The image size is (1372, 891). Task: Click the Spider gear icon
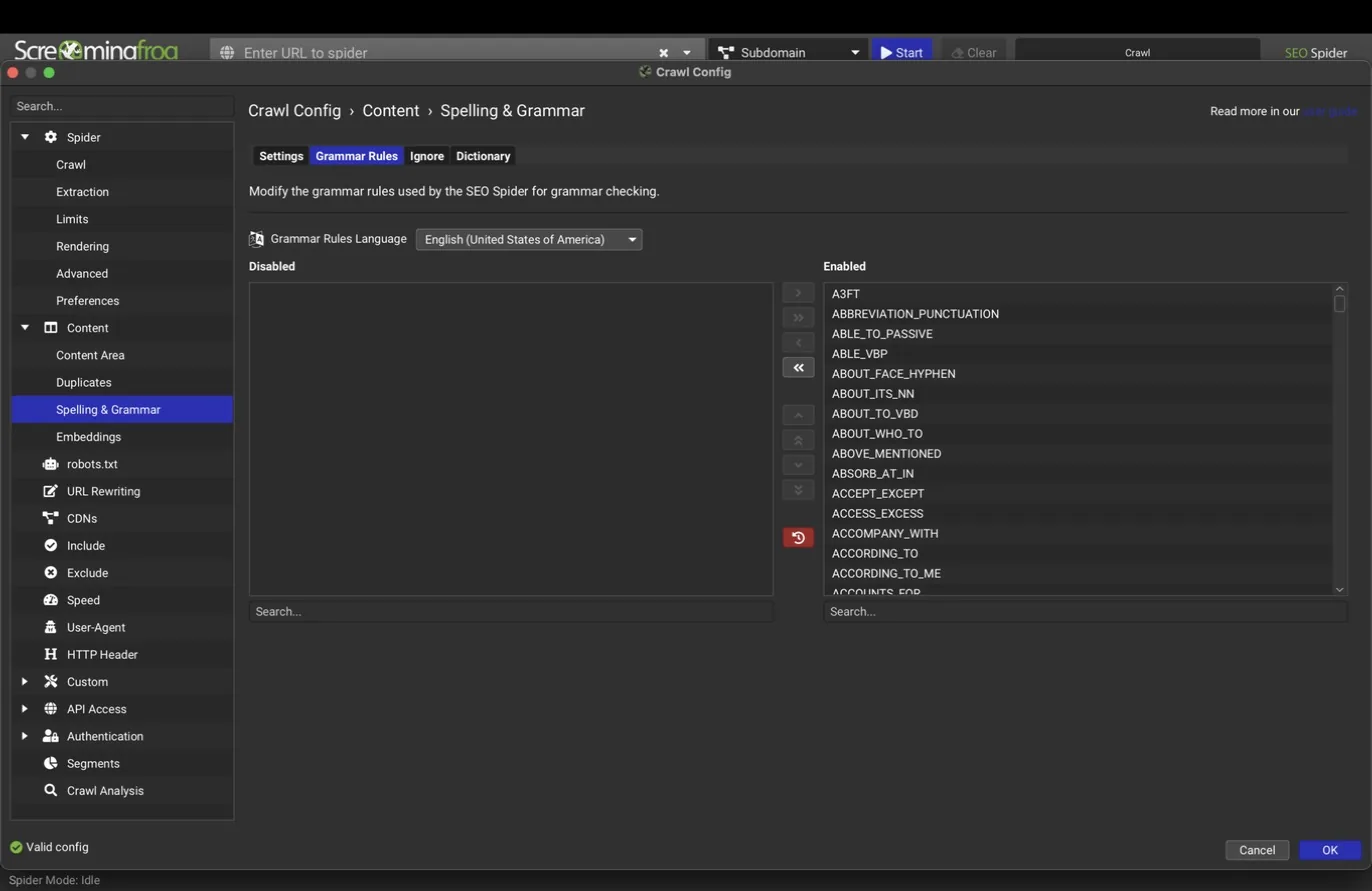[x=51, y=137]
